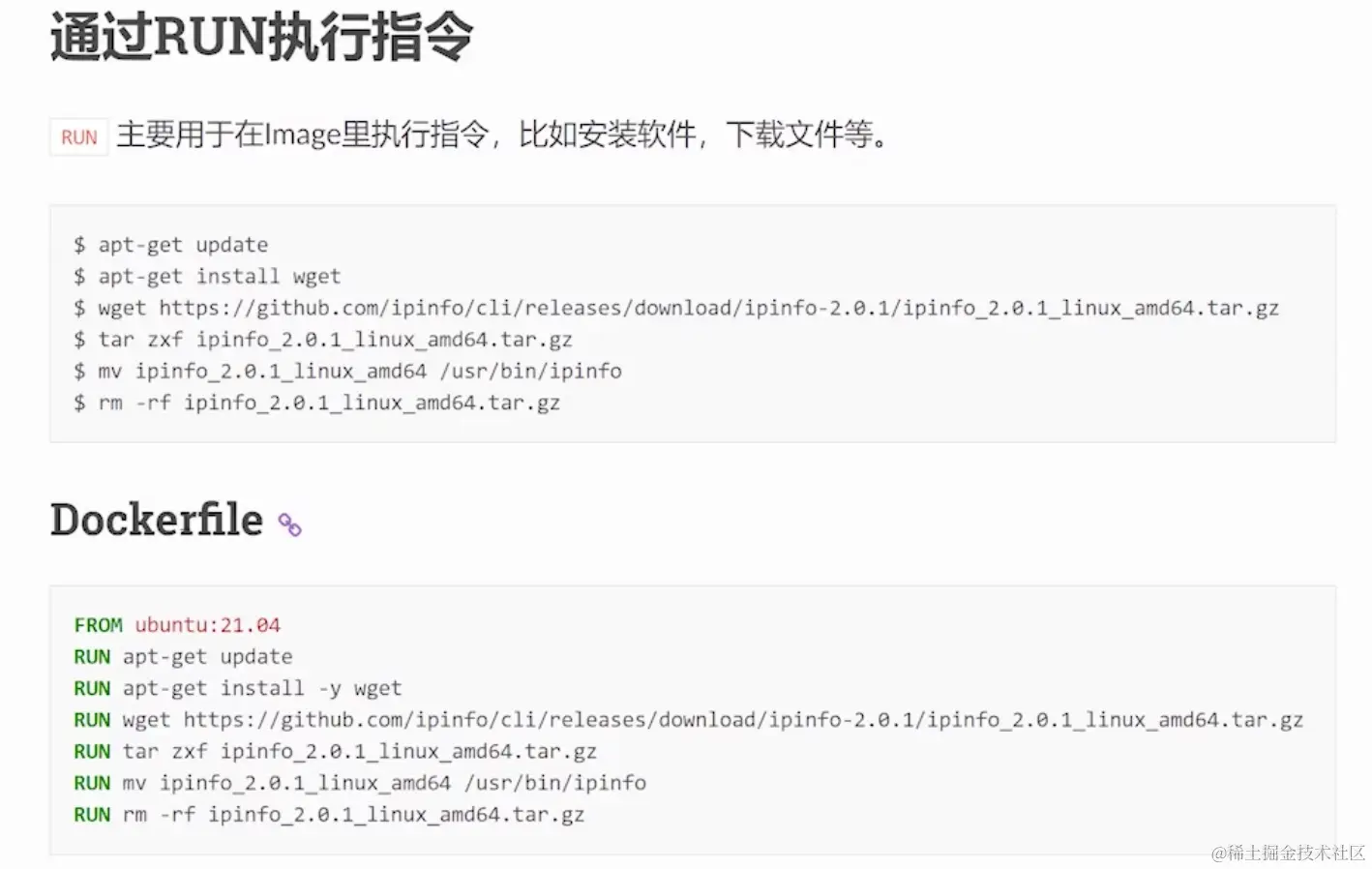Click the RUN rm -rf line in the Dockerfile
The width and height of the screenshot is (1372, 869).
(329, 815)
